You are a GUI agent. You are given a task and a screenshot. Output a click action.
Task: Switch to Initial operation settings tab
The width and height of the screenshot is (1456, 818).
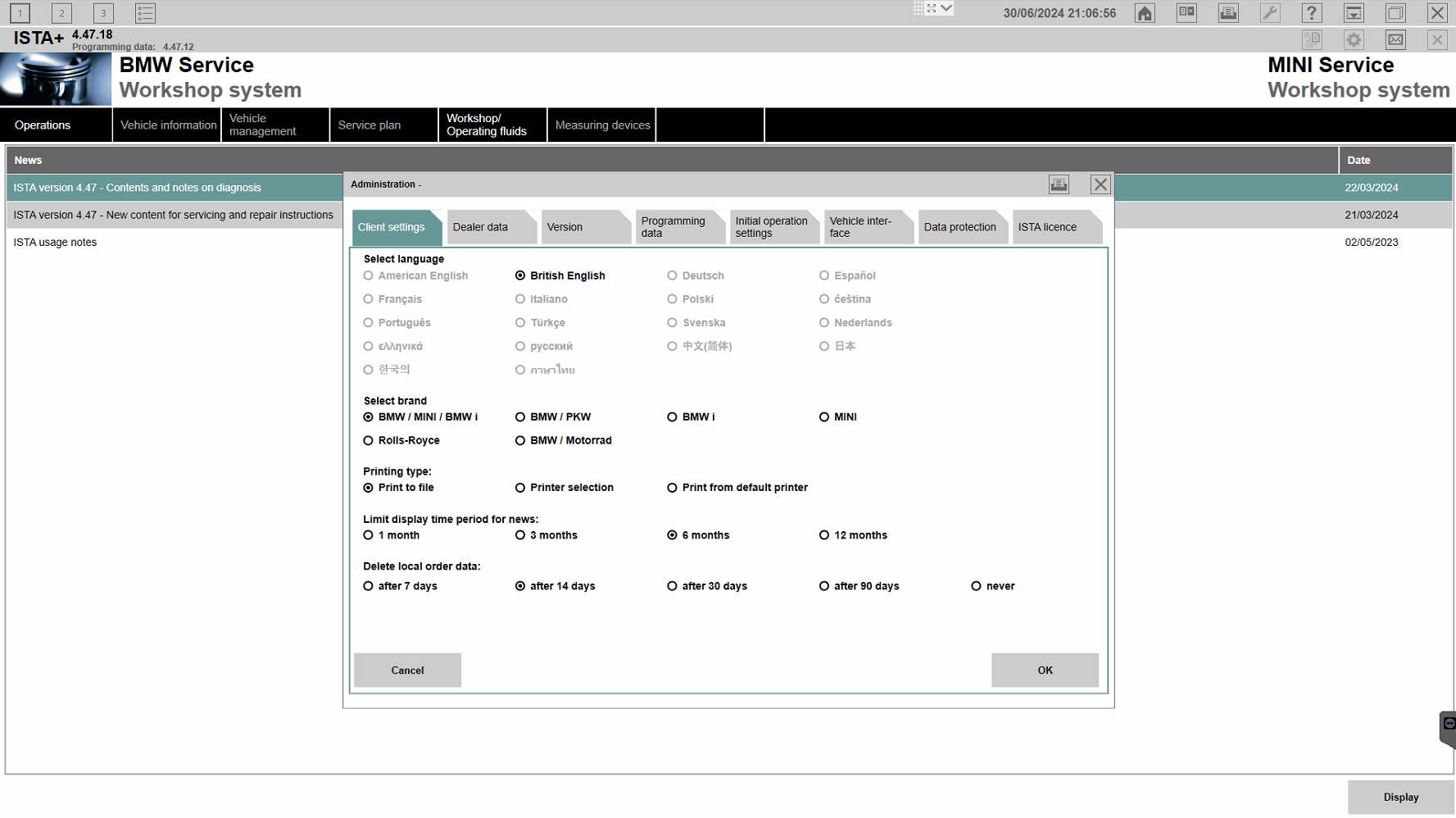(773, 227)
